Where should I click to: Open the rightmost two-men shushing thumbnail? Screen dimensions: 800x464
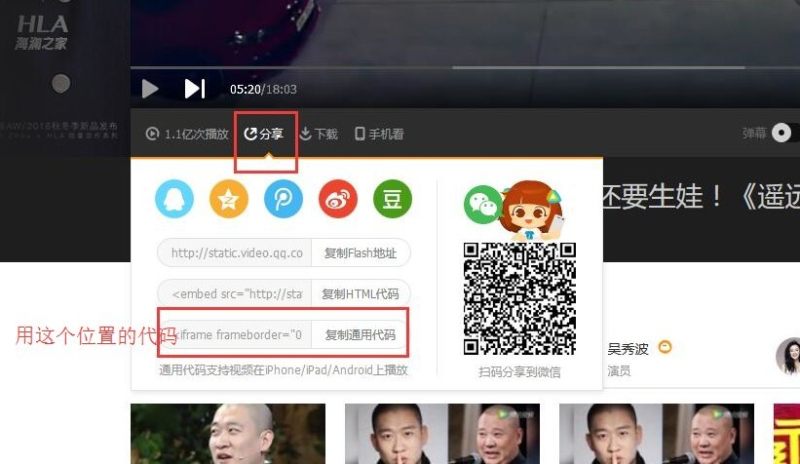(x=657, y=434)
